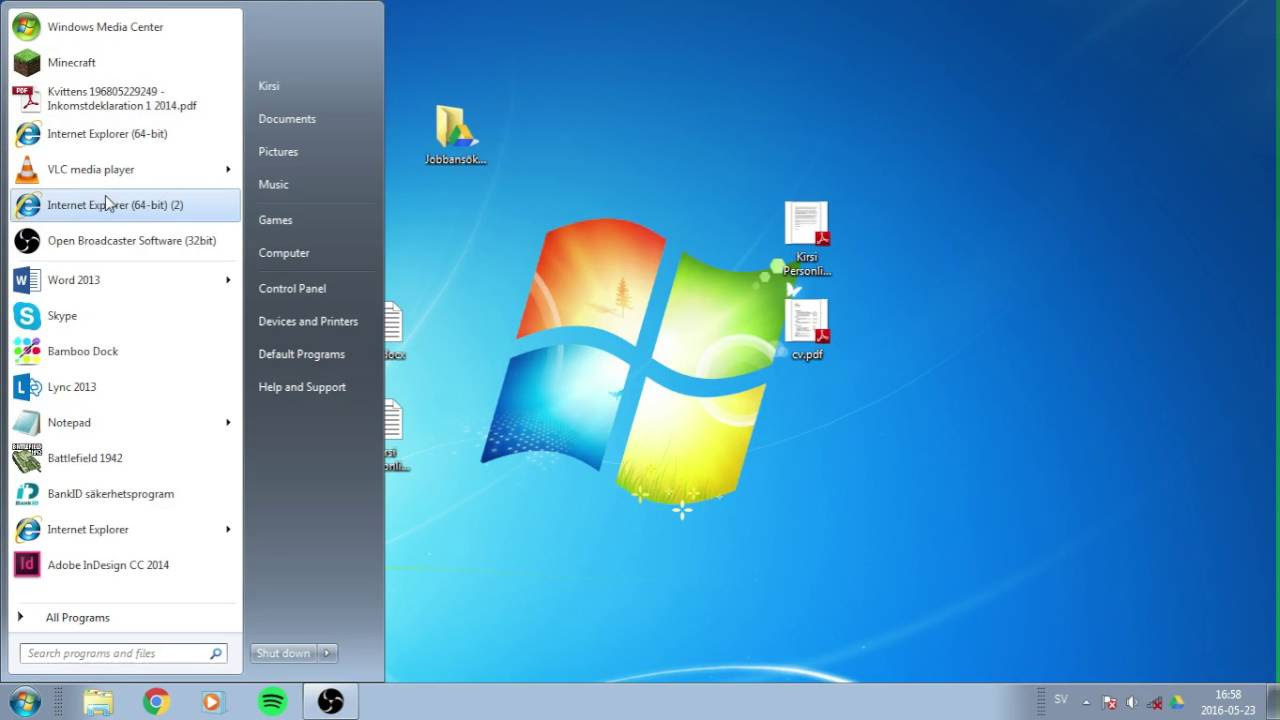Switch to OBS in the taskbar
1280x720 pixels.
(x=330, y=702)
